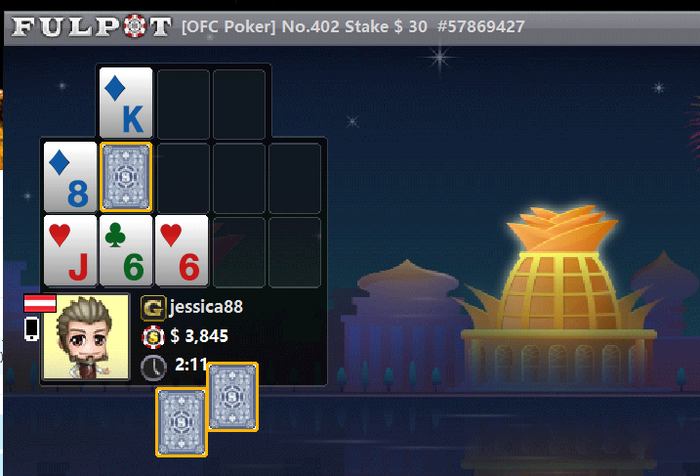This screenshot has width=700, height=476.
Task: Click the jessica88 player name
Action: tap(206, 307)
